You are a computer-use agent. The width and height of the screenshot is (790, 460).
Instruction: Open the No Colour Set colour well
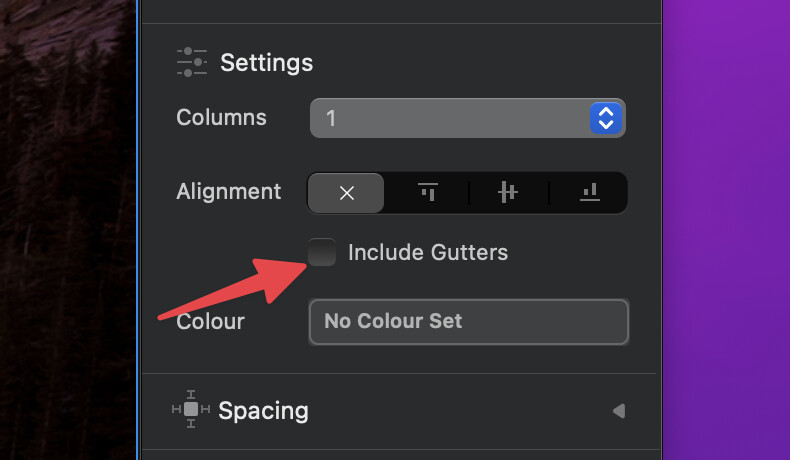[468, 322]
